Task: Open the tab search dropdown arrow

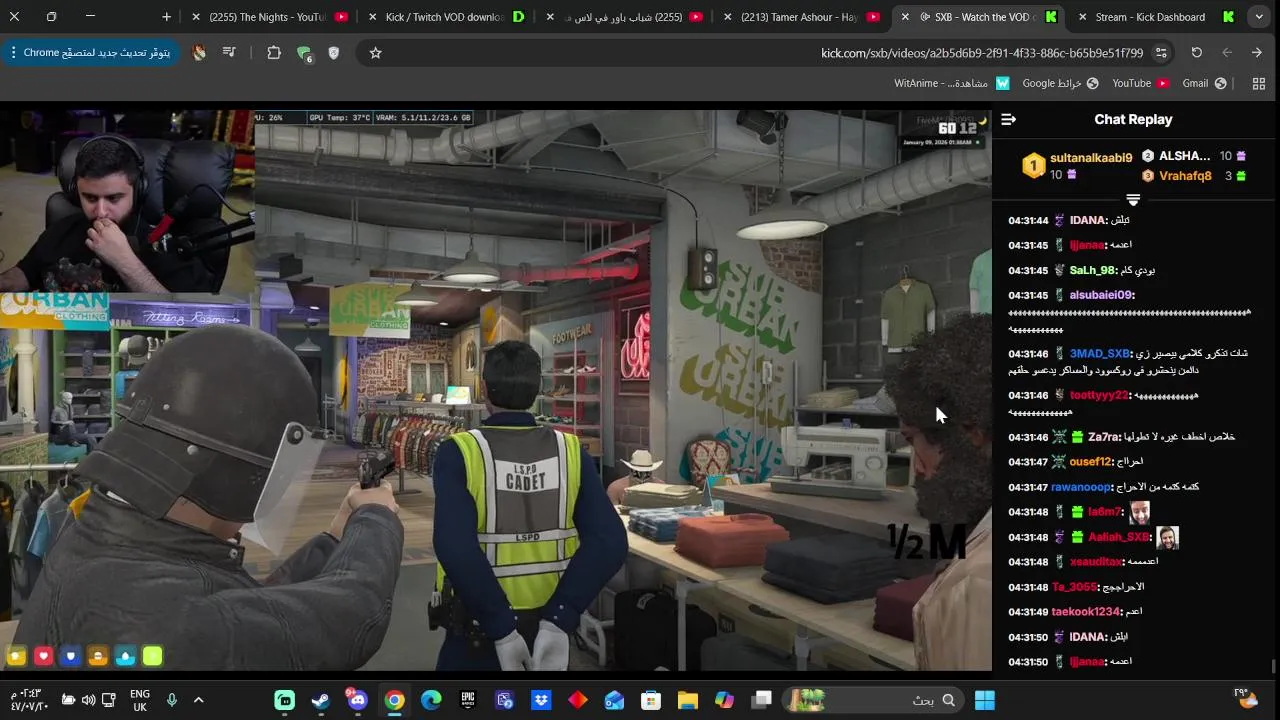Action: [1259, 17]
